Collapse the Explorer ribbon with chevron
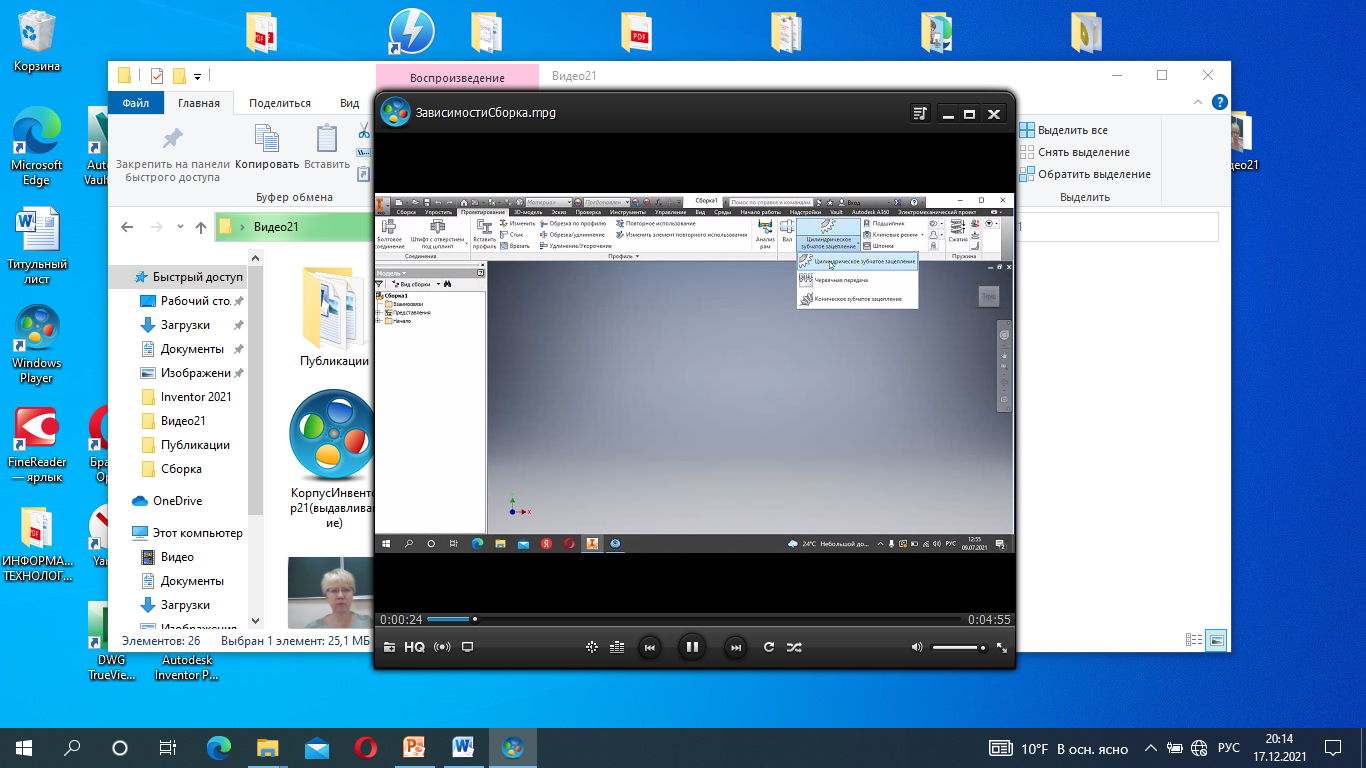Screen dimensions: 1366x768 pyautogui.click(x=1200, y=103)
